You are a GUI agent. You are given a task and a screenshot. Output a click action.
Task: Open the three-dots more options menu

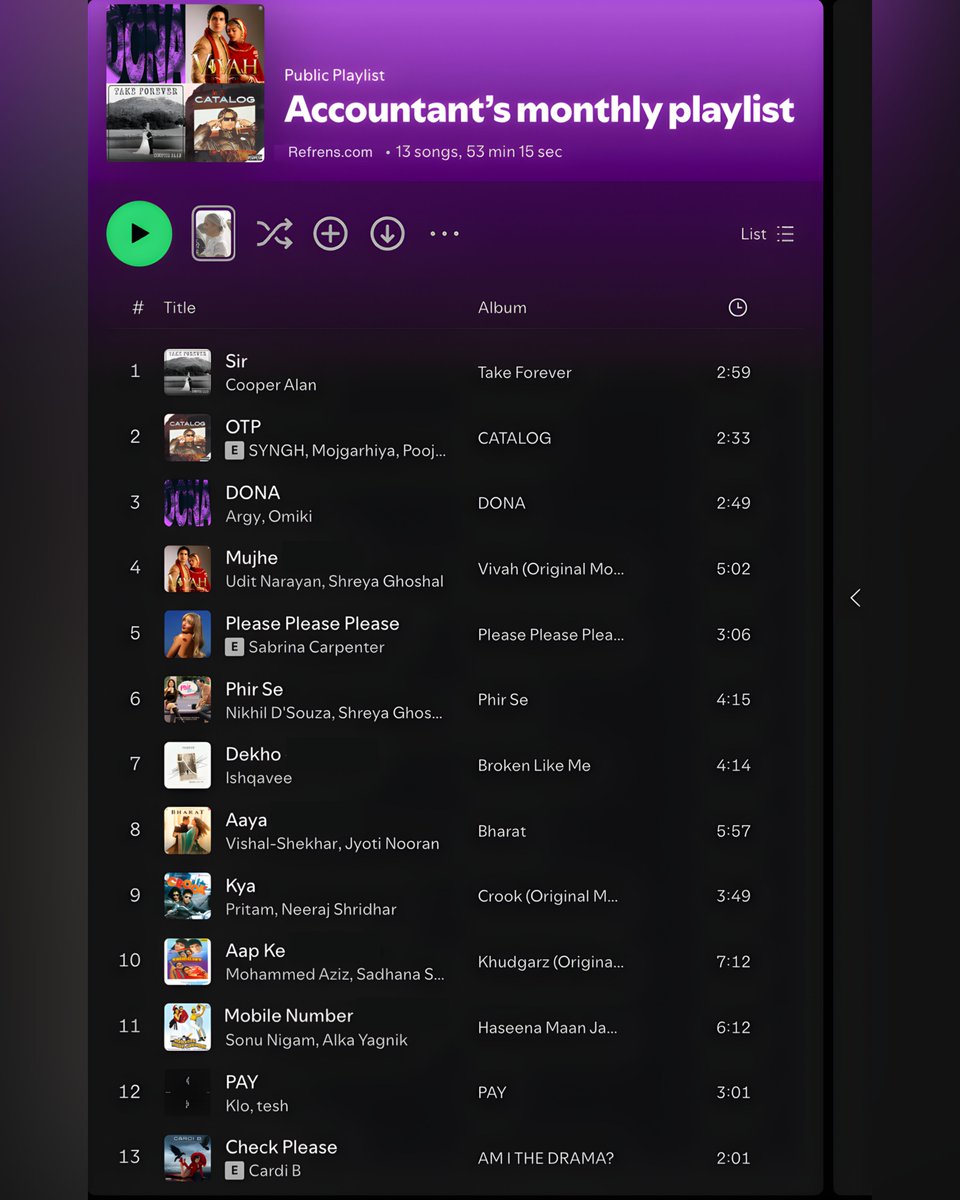tap(444, 234)
